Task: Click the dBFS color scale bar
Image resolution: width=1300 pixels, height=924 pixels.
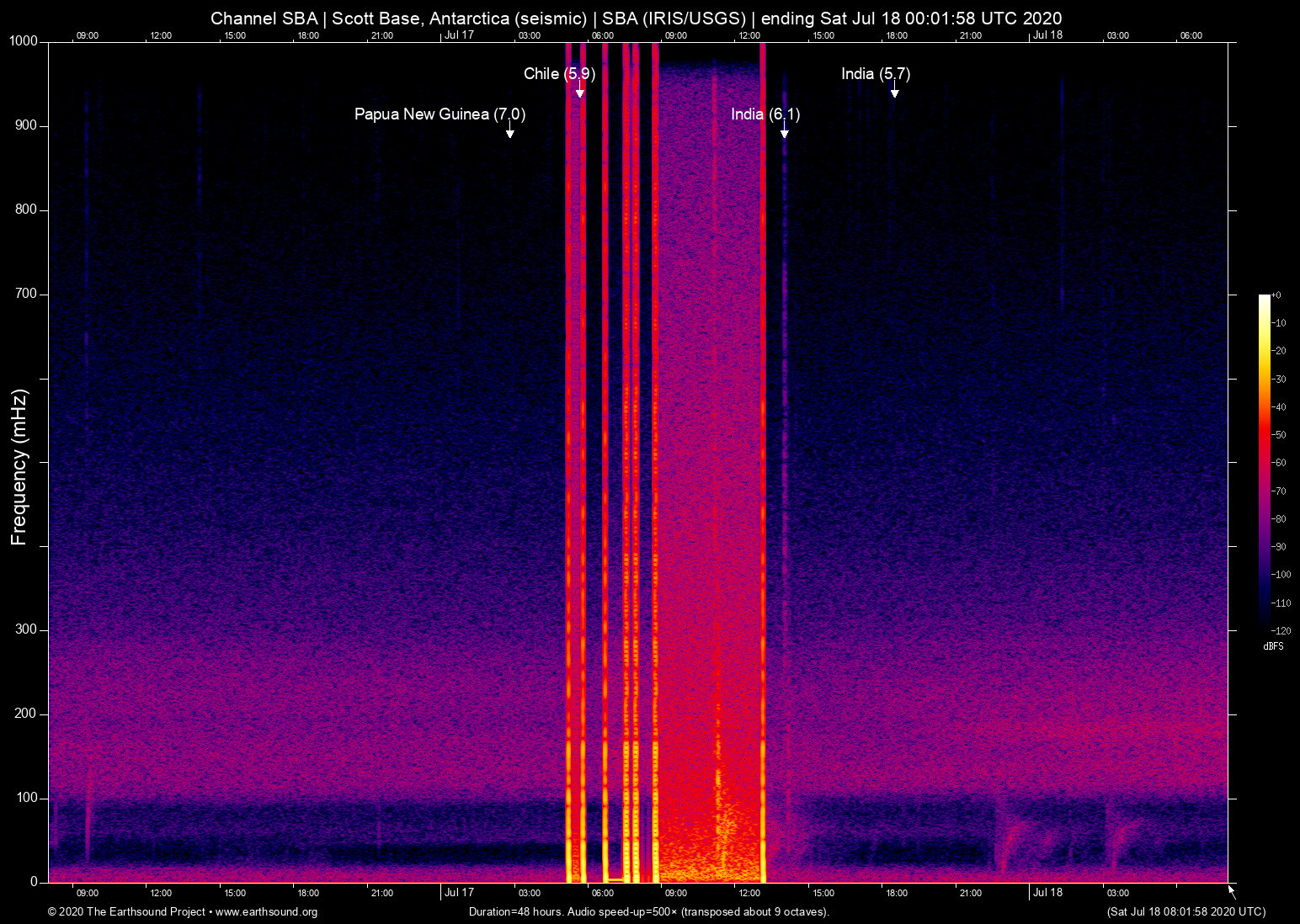Action: click(x=1264, y=463)
